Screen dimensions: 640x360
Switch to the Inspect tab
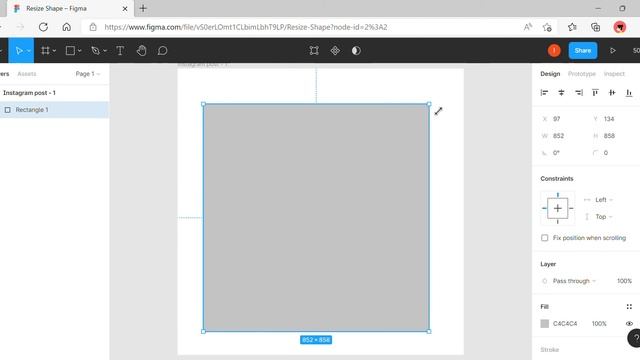click(614, 74)
